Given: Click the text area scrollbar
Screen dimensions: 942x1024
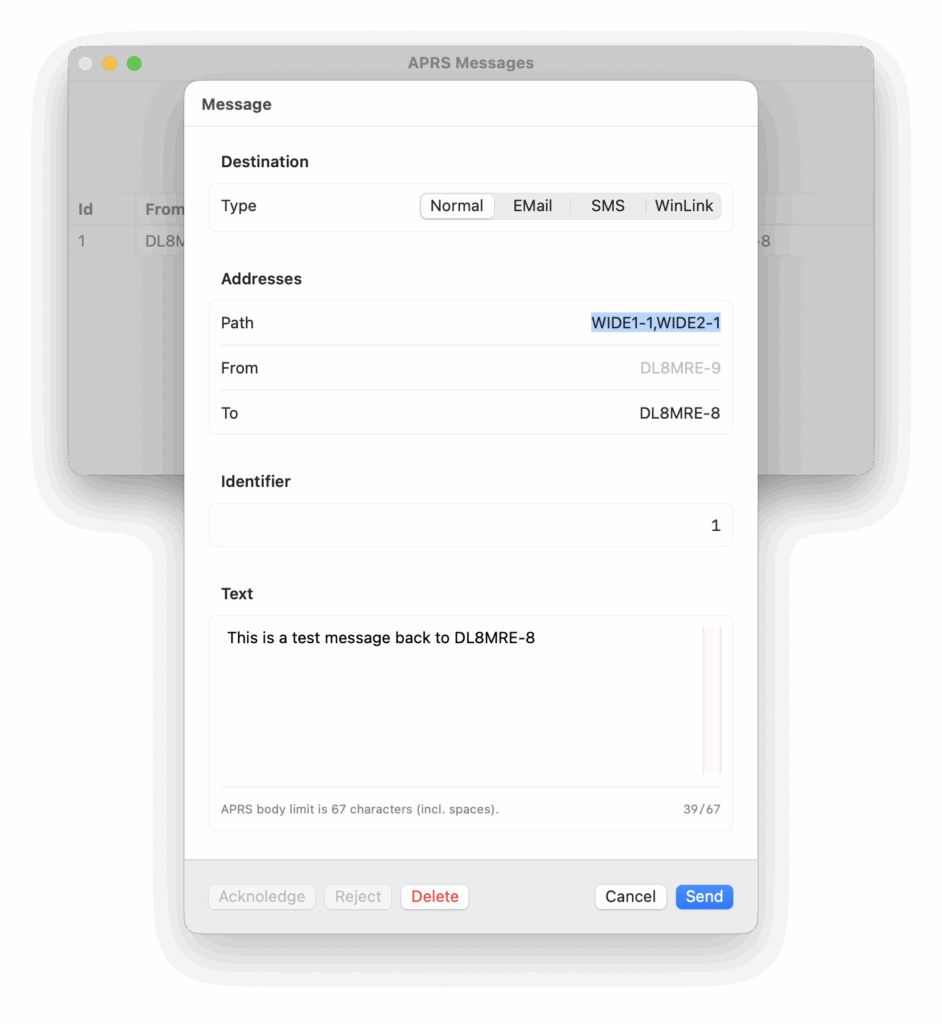Looking at the screenshot, I should point(711,700).
